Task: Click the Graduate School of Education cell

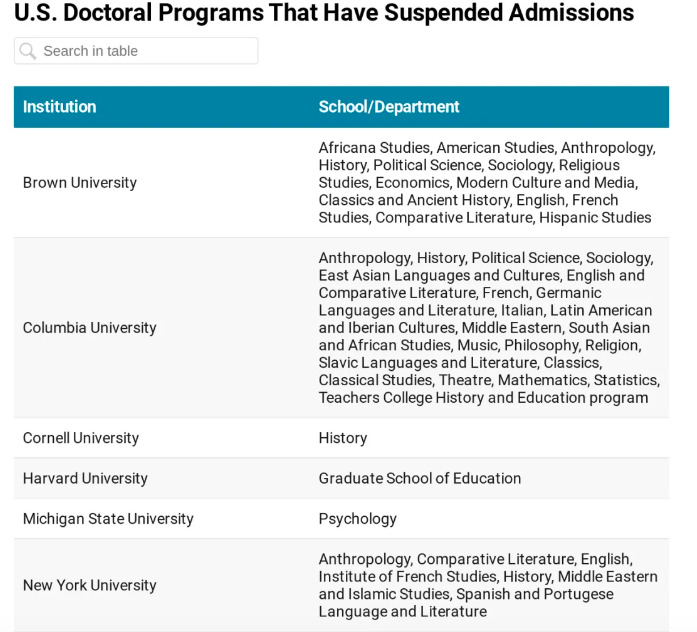Action: [x=420, y=479]
